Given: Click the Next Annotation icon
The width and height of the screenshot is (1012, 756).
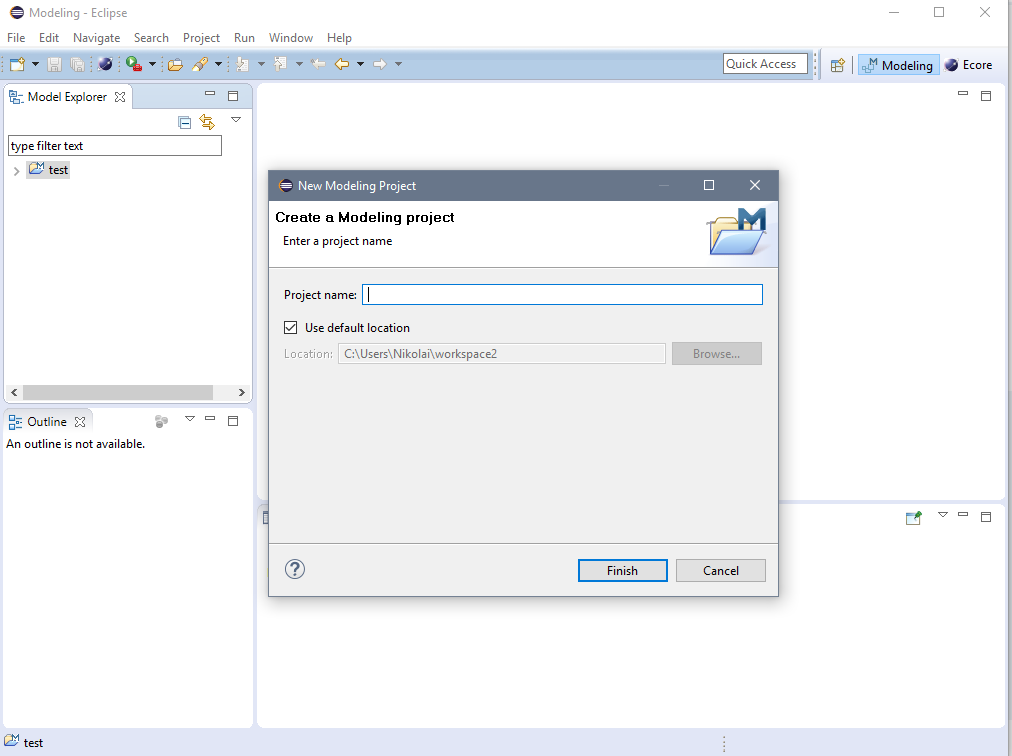Looking at the screenshot, I should coord(243,64).
